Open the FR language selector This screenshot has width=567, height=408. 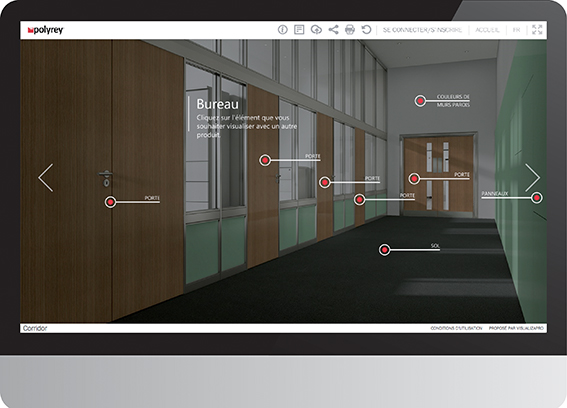[x=516, y=30]
